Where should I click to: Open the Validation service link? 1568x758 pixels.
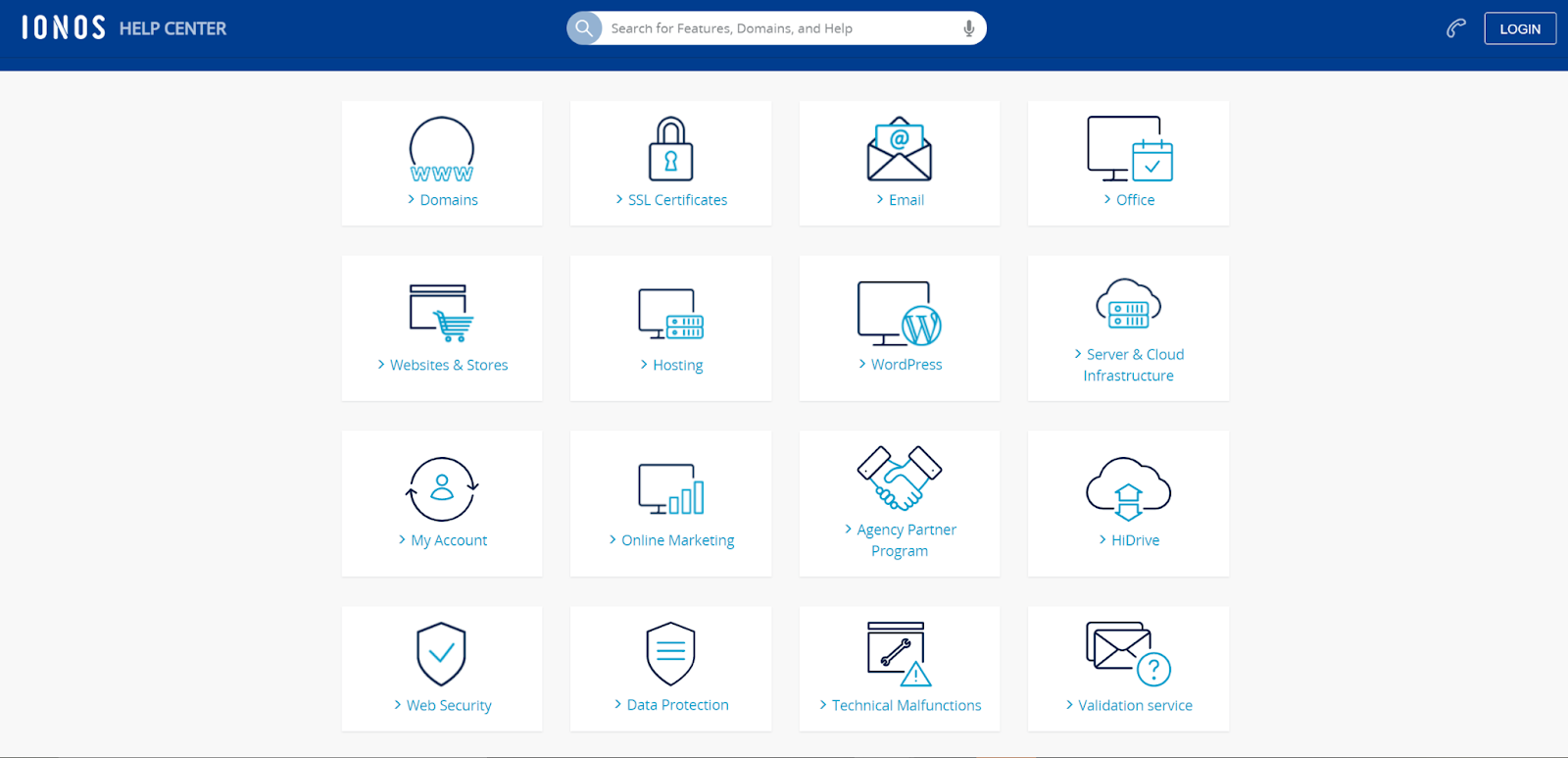1129,705
